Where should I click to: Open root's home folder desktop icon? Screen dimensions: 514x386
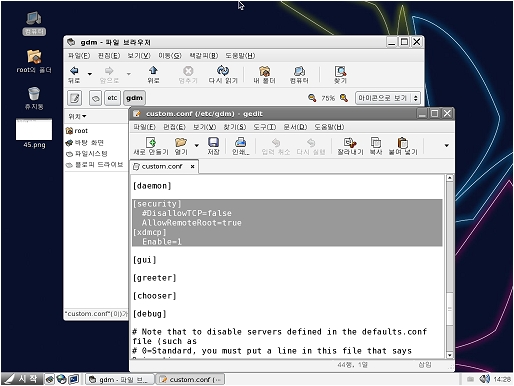[34, 61]
